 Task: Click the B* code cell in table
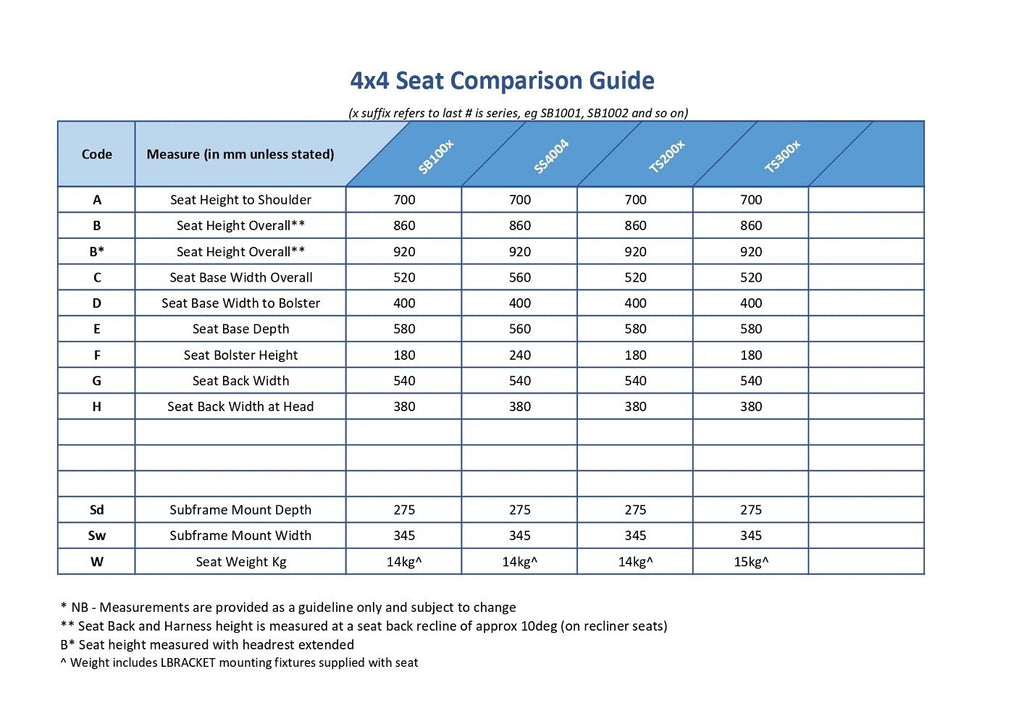pos(97,252)
